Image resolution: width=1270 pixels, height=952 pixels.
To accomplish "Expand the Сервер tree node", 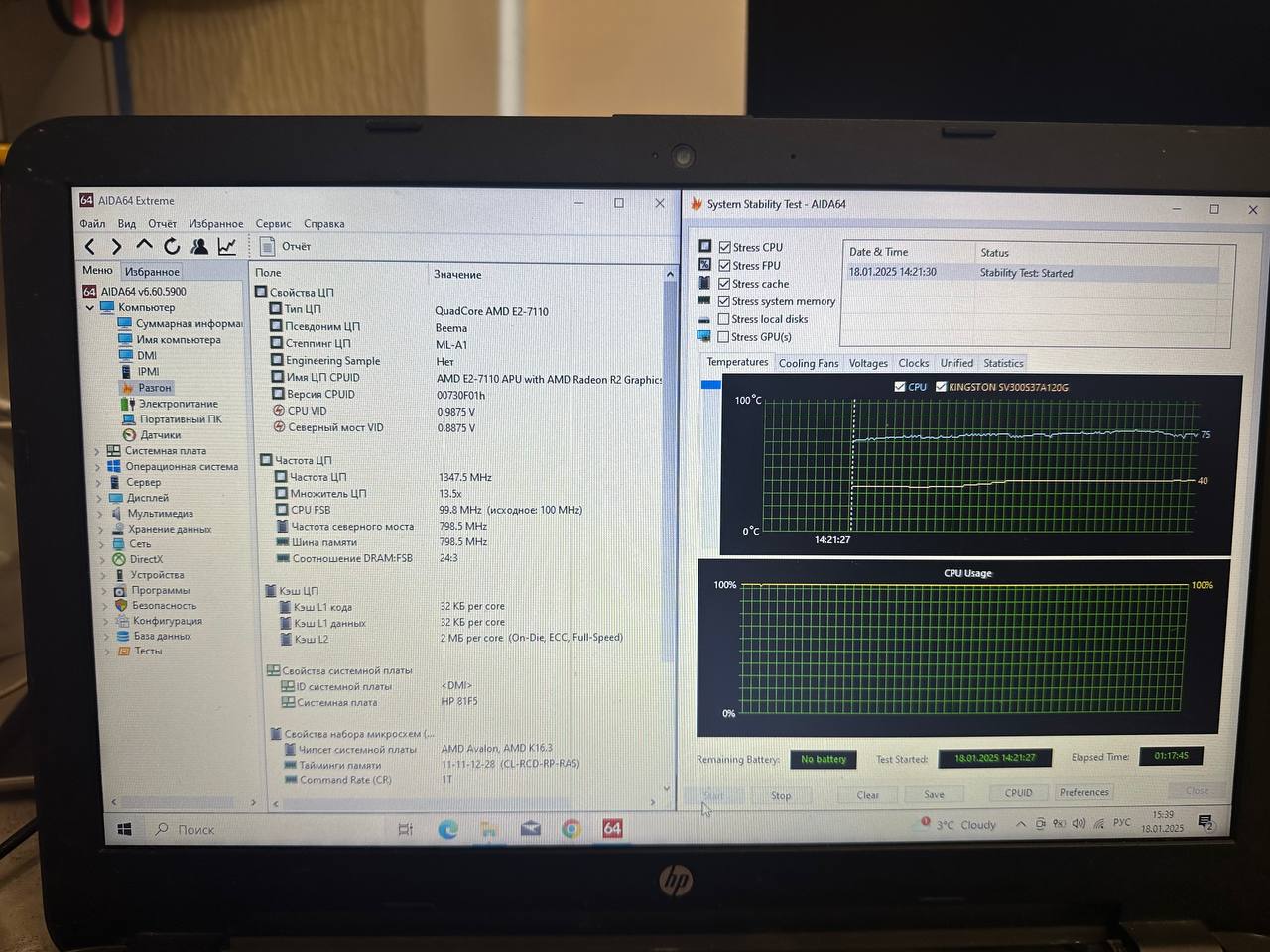I will (99, 483).
